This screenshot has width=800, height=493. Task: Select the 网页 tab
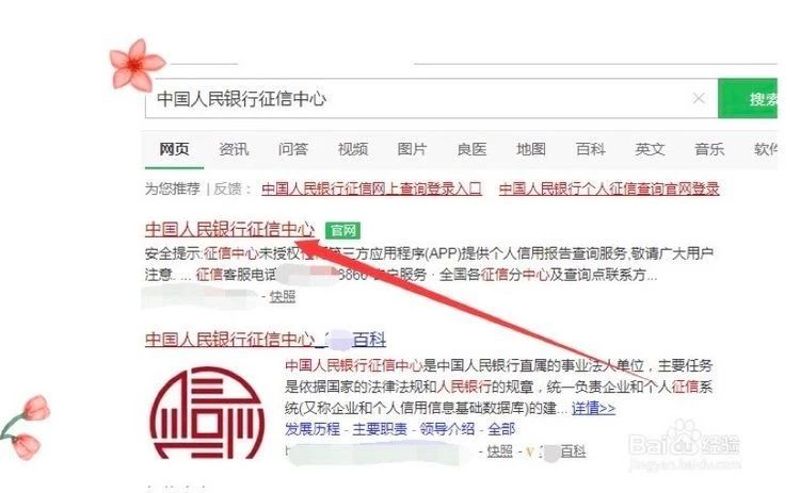(174, 150)
